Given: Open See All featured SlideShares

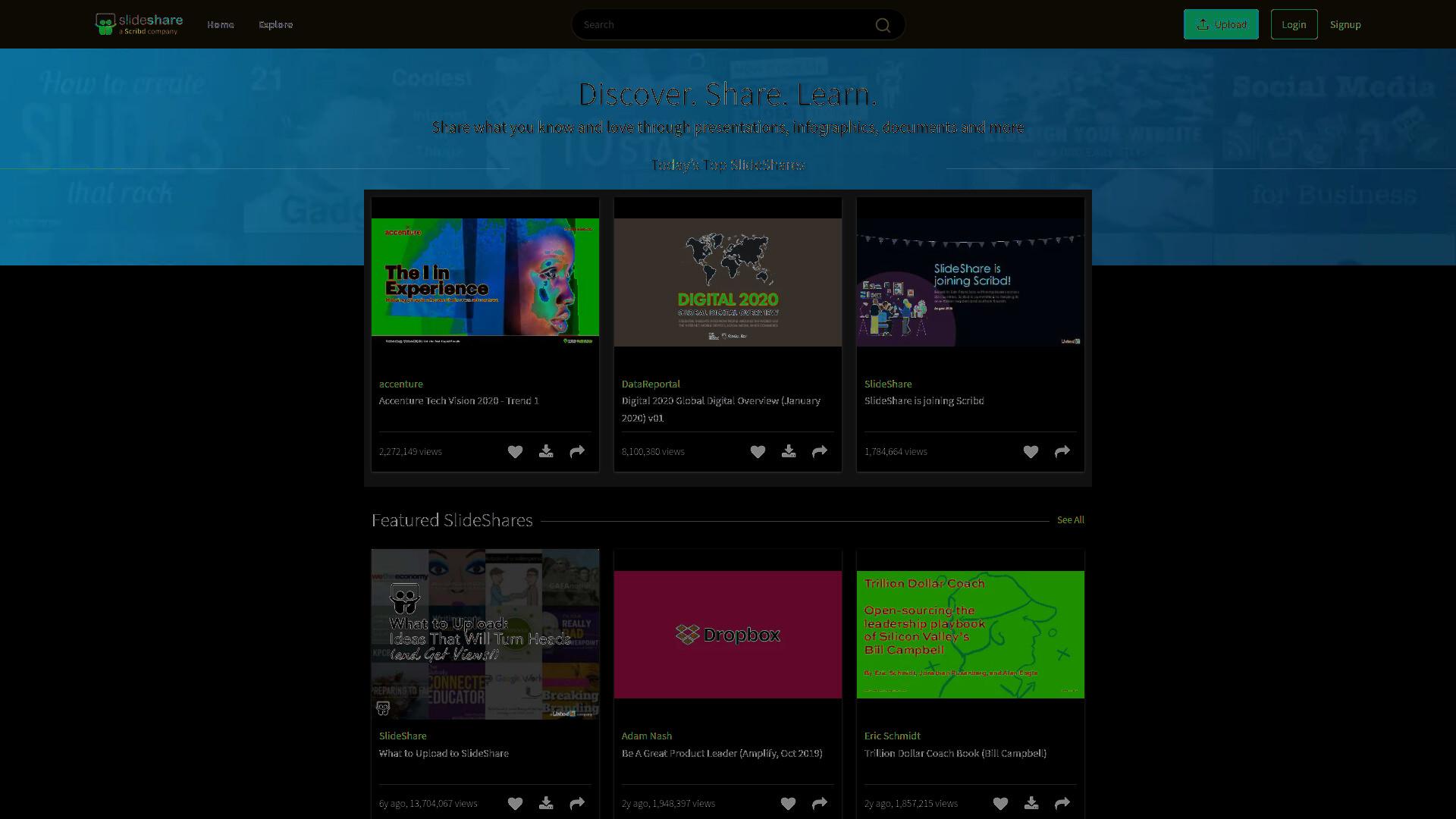Looking at the screenshot, I should tap(1071, 520).
